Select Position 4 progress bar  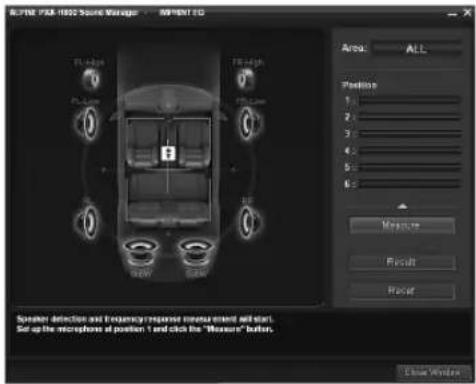point(410,150)
